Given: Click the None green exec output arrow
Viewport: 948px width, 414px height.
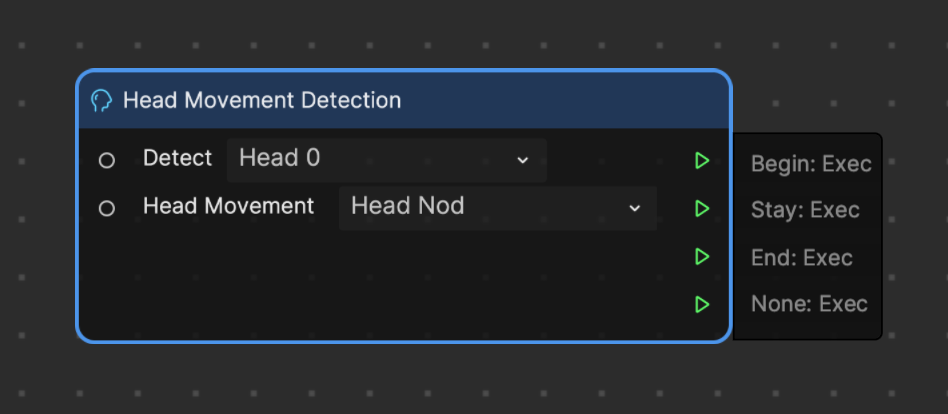Looking at the screenshot, I should tap(702, 304).
